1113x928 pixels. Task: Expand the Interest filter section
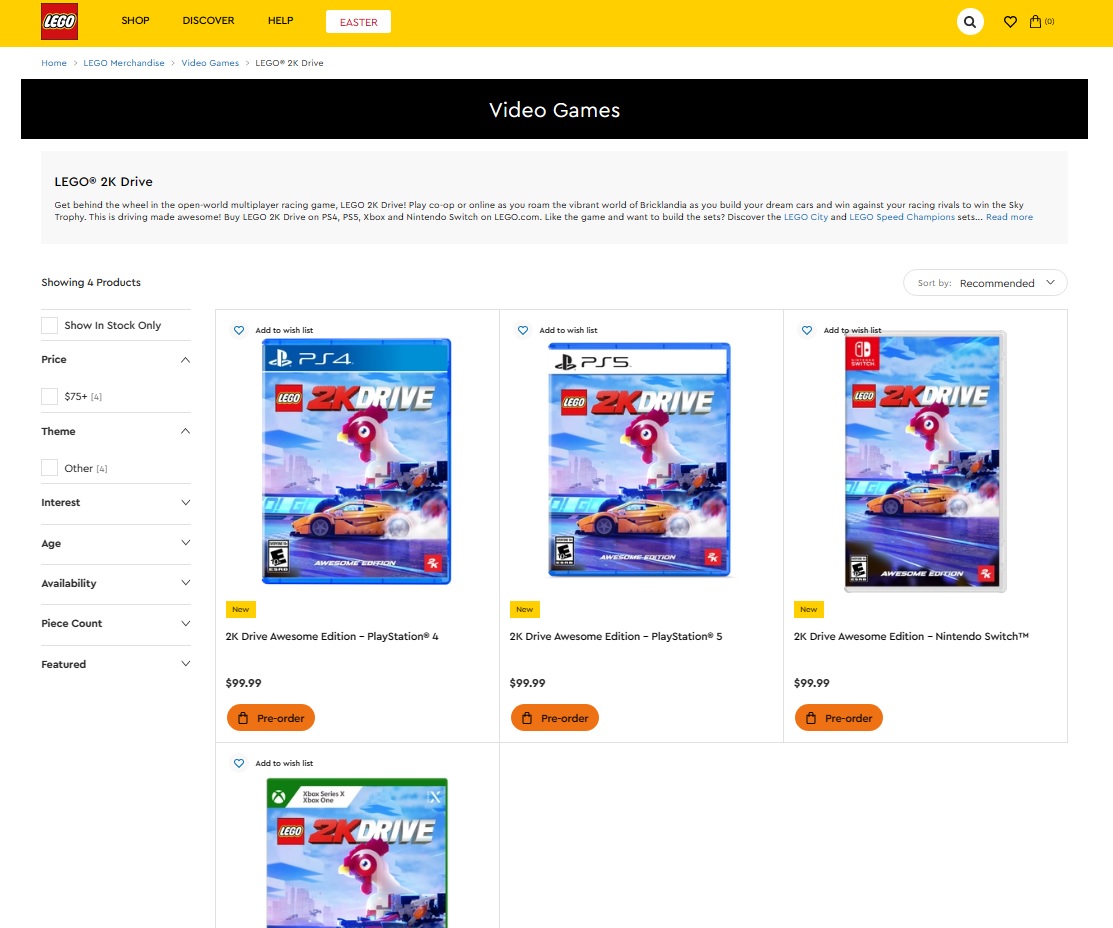pos(116,503)
